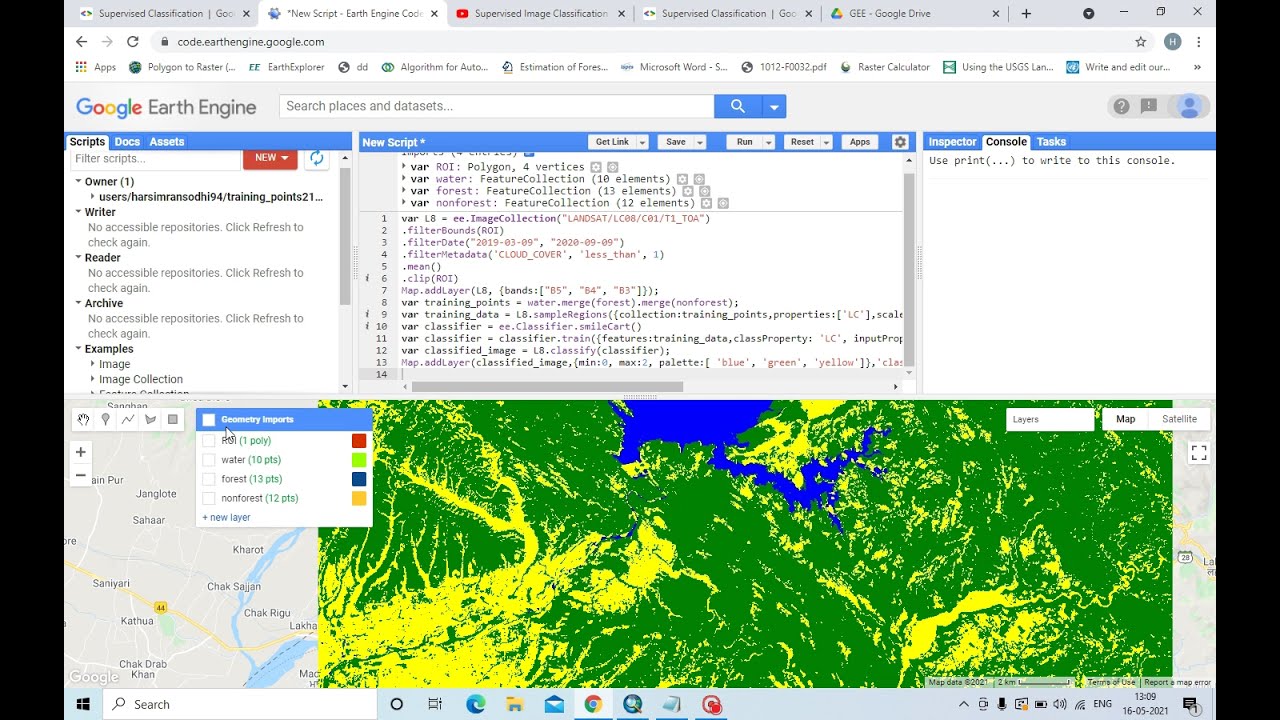Switch to the Console tab
Viewport: 1280px width, 720px height.
(x=1006, y=142)
